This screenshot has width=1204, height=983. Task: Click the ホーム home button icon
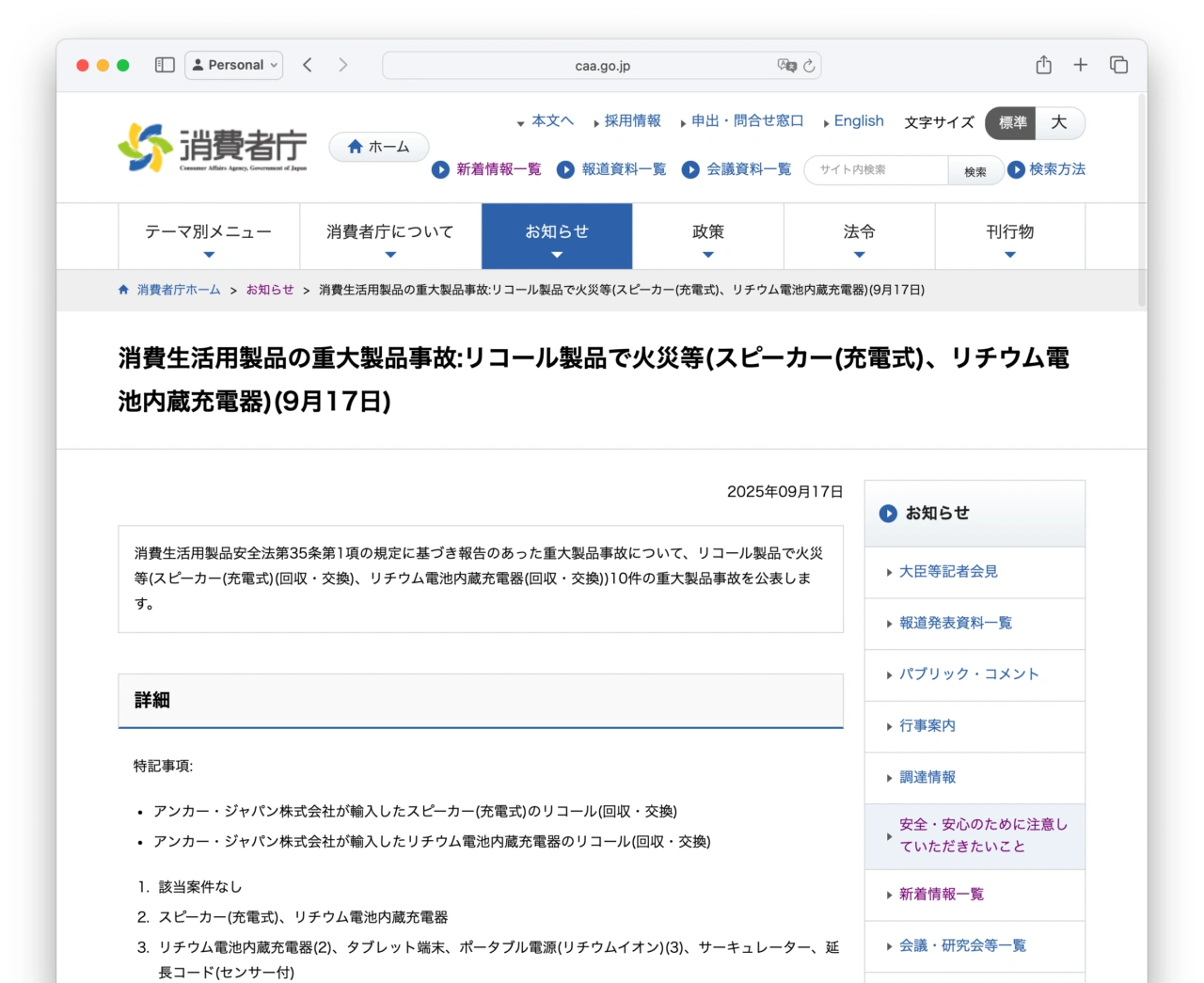coord(356,147)
